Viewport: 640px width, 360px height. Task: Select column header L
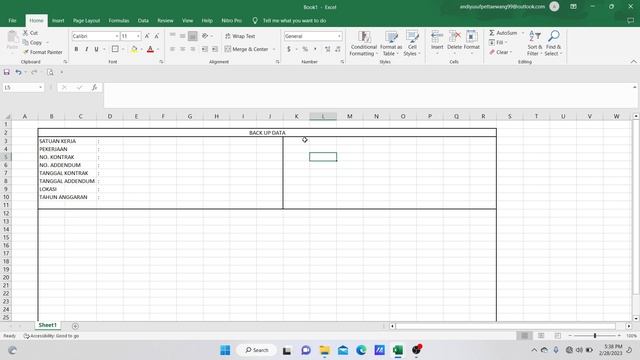pos(323,116)
